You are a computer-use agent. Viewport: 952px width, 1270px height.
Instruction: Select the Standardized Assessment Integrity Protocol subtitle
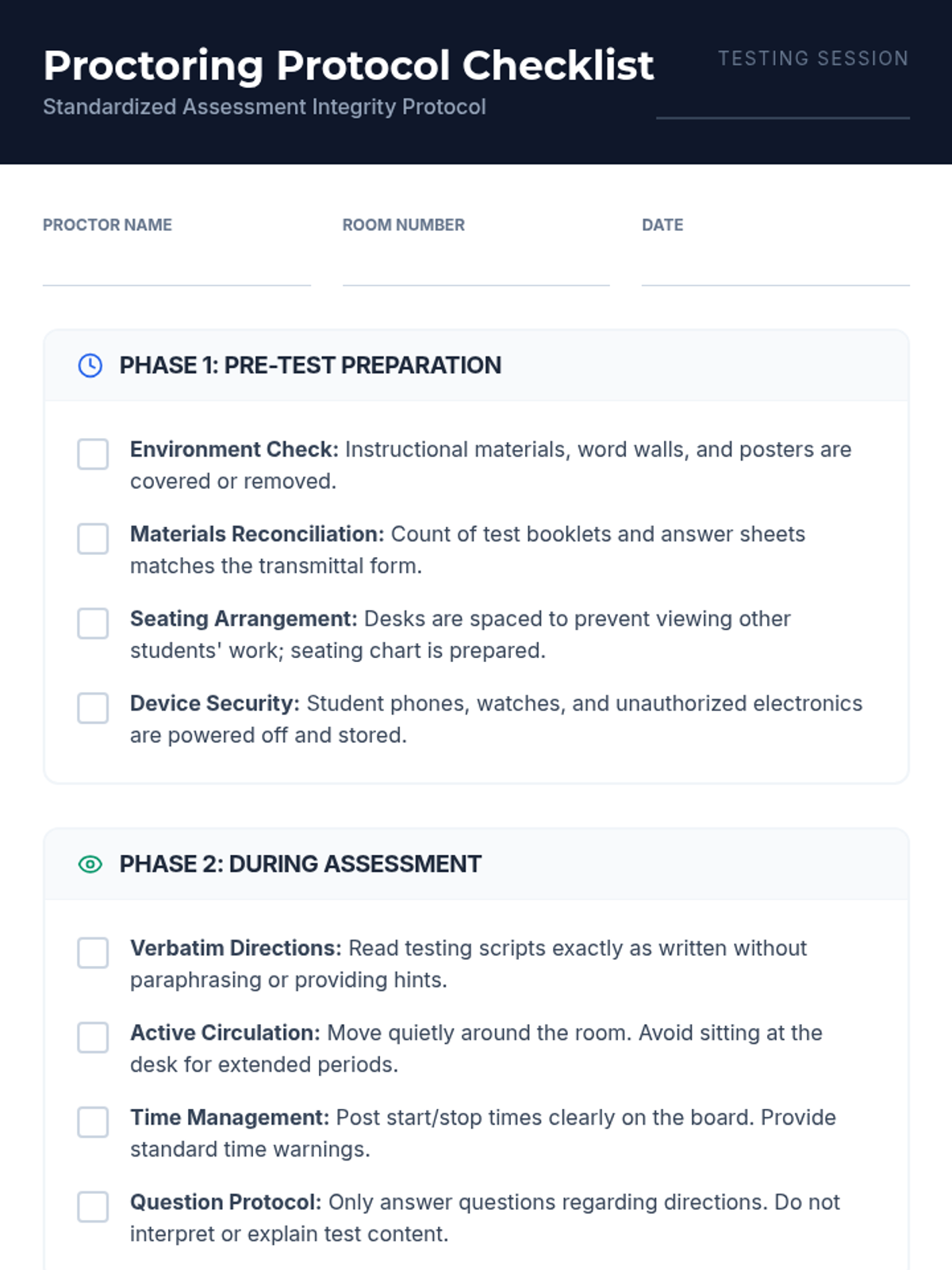pos(264,107)
